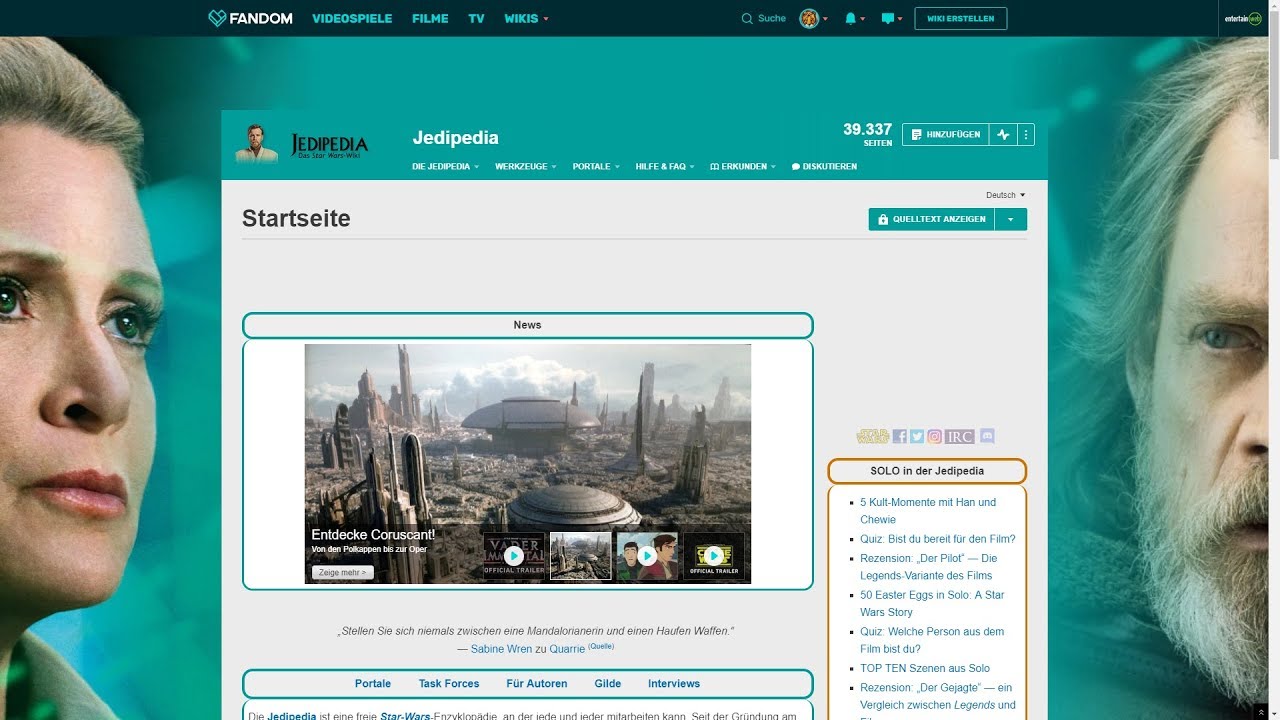Click the HINZUFÜGEN button
The image size is (1280, 720).
tap(946, 134)
